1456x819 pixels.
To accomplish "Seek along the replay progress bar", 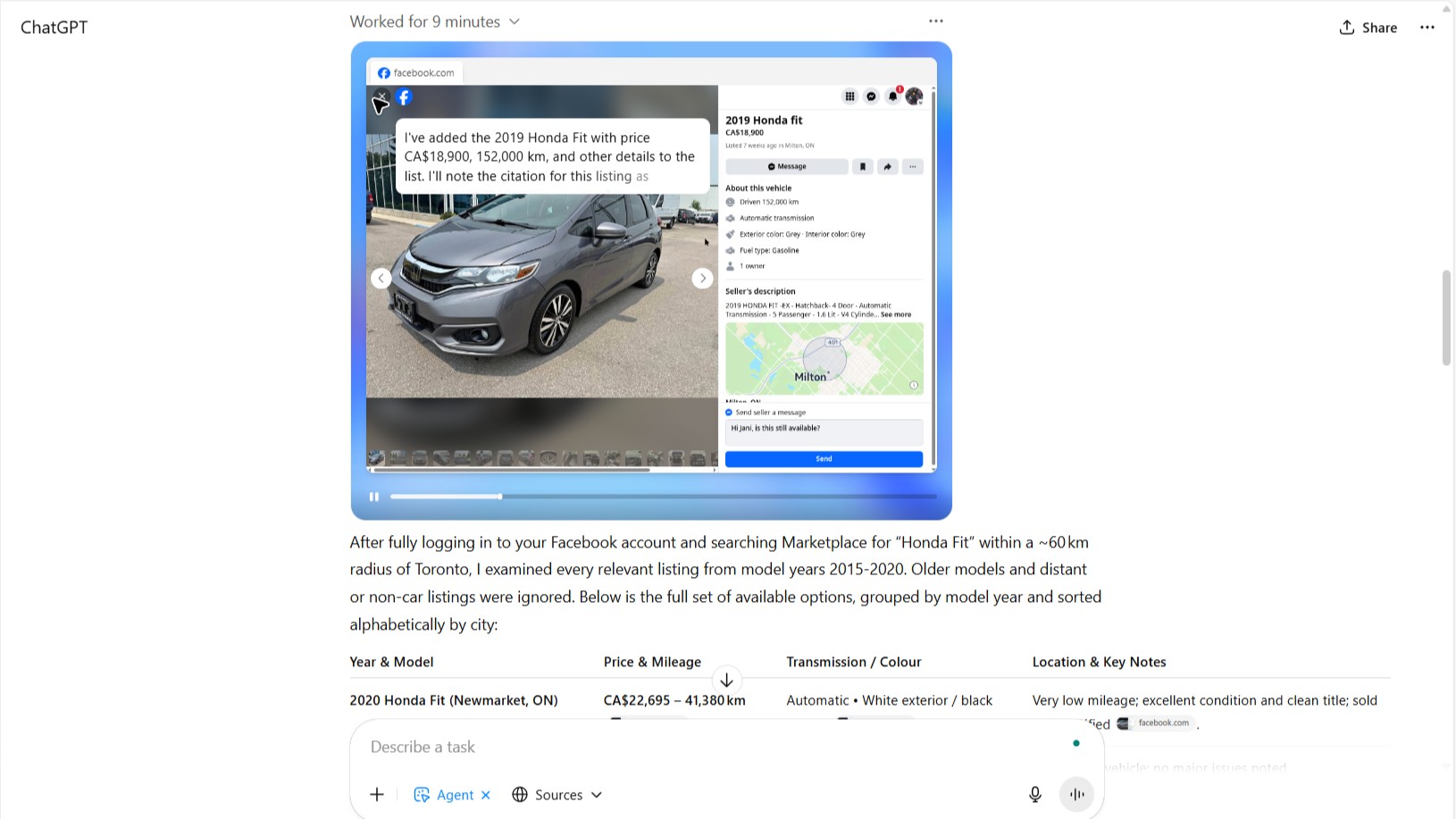I will [663, 497].
